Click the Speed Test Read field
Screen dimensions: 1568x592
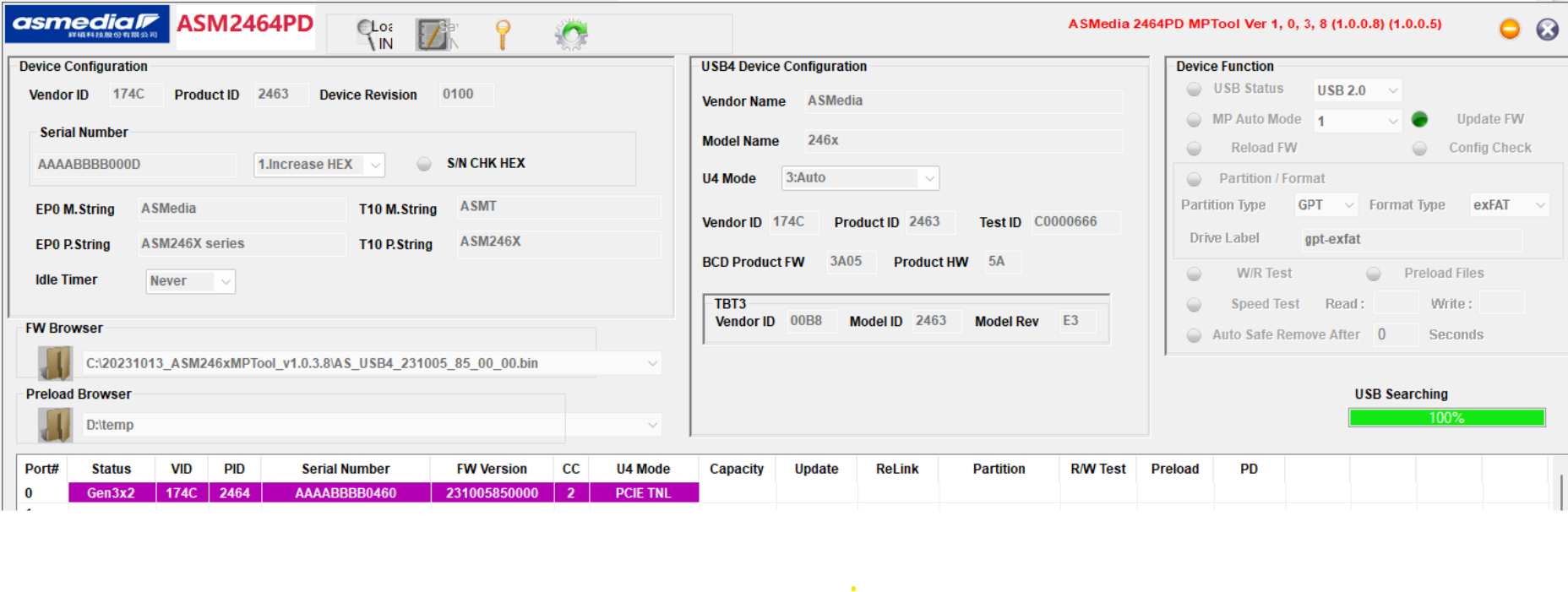(1396, 303)
